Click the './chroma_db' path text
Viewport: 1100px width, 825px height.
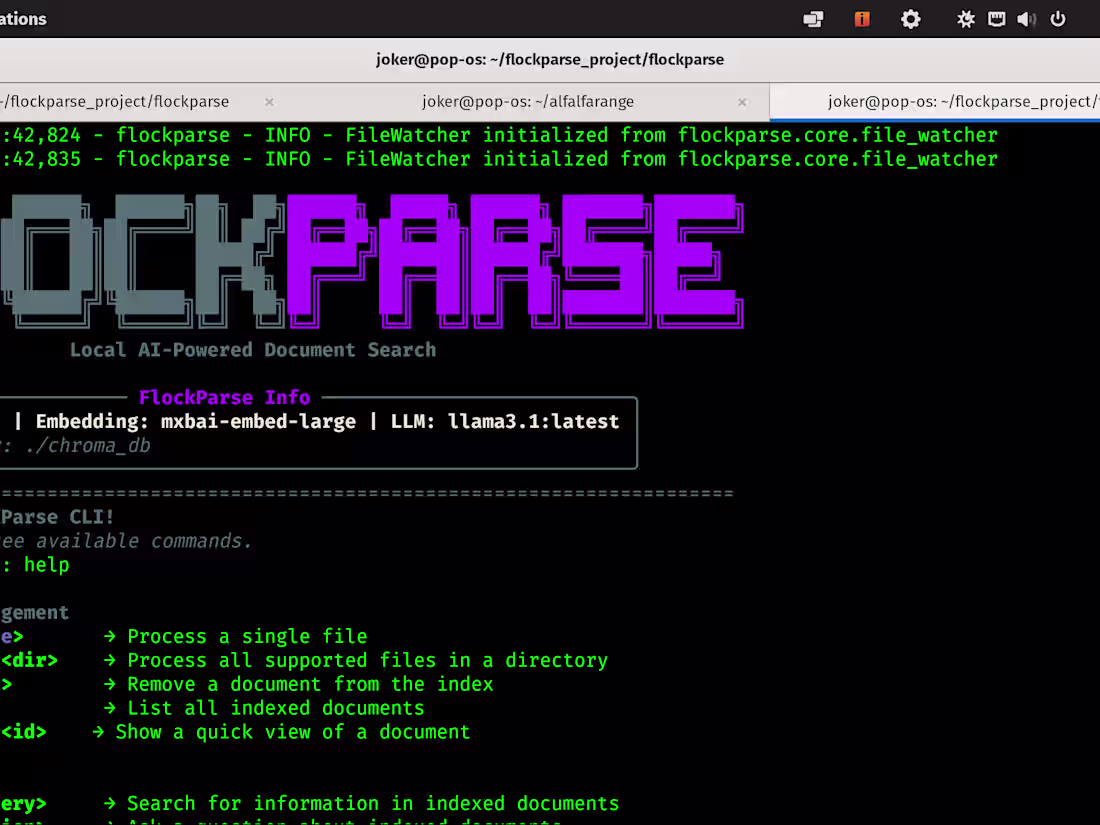[87, 445]
